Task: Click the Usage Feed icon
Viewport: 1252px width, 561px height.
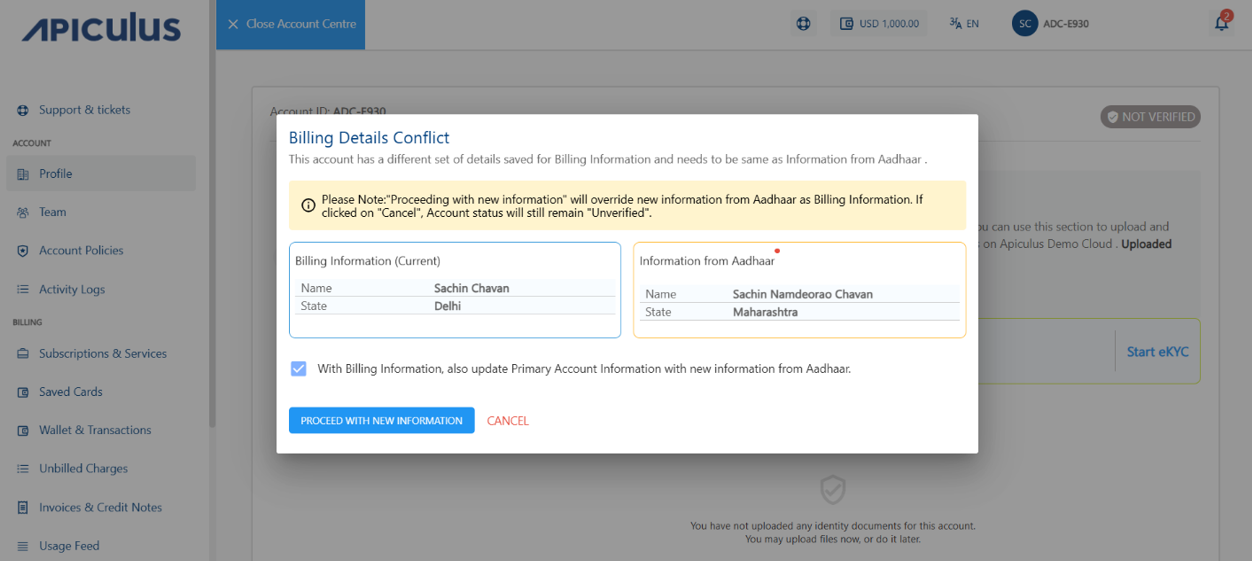Action: tap(23, 546)
